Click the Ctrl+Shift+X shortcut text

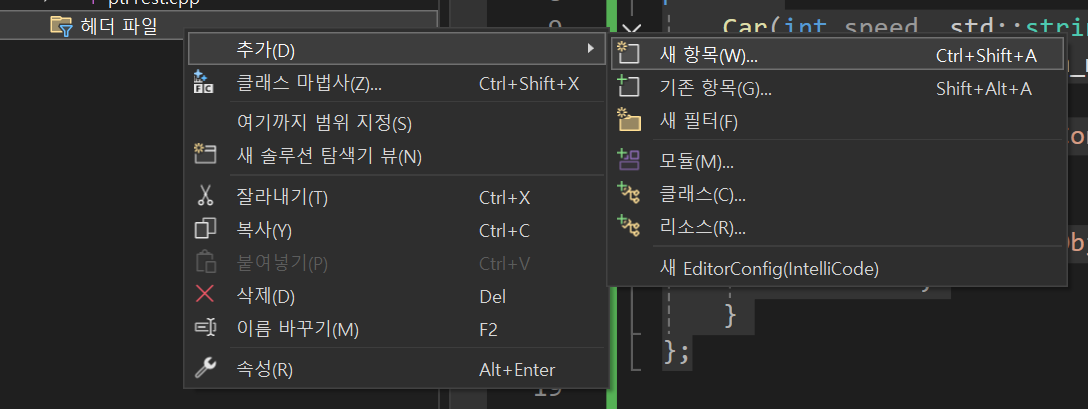click(529, 84)
